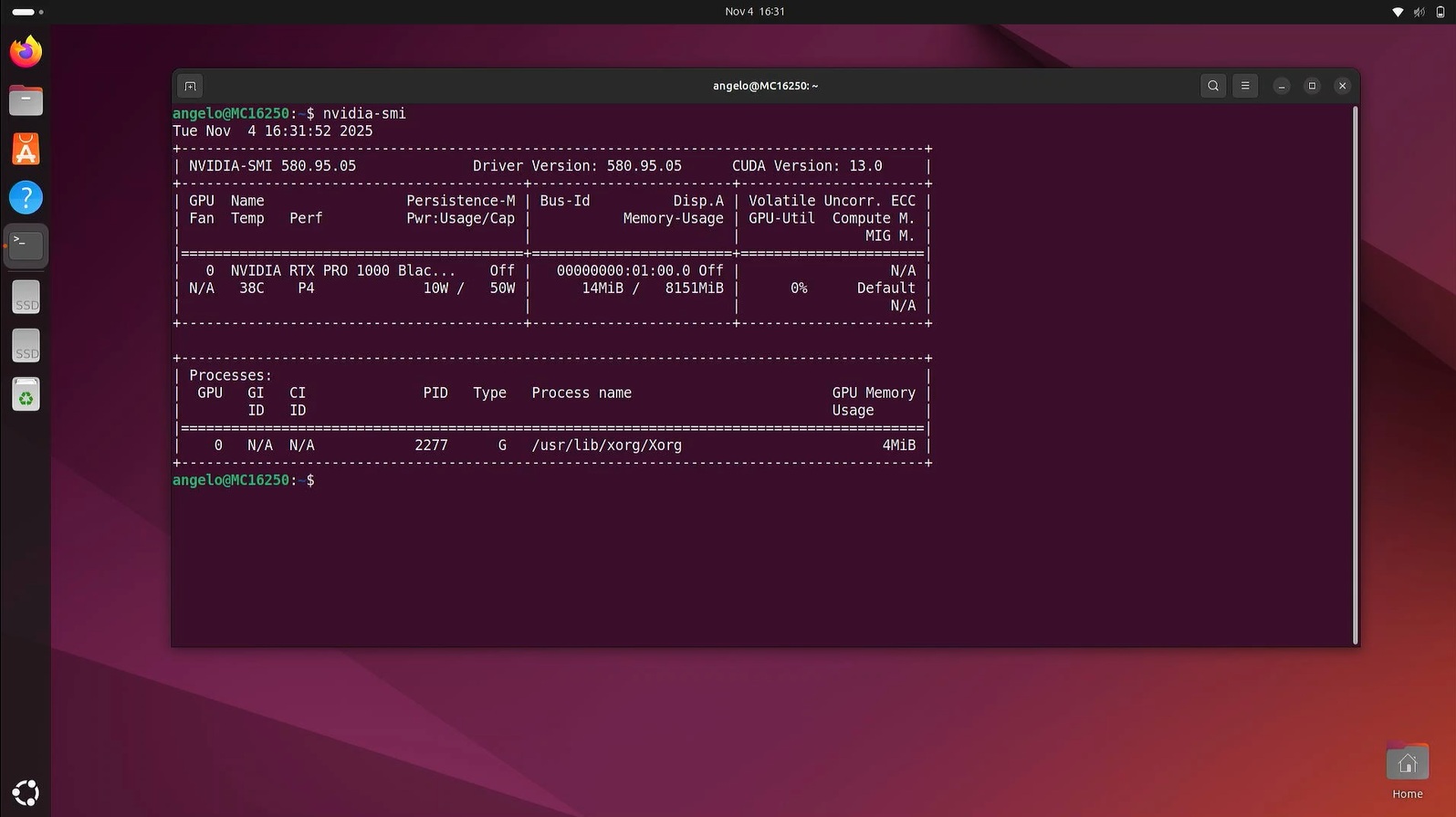Click the 'Memory-Usage' column header
This screenshot has height=817, width=1456.
pos(674,218)
